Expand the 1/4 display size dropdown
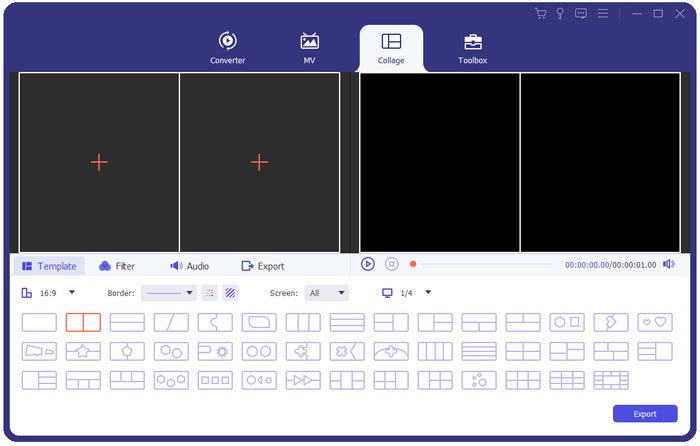700x446 pixels. tap(428, 292)
